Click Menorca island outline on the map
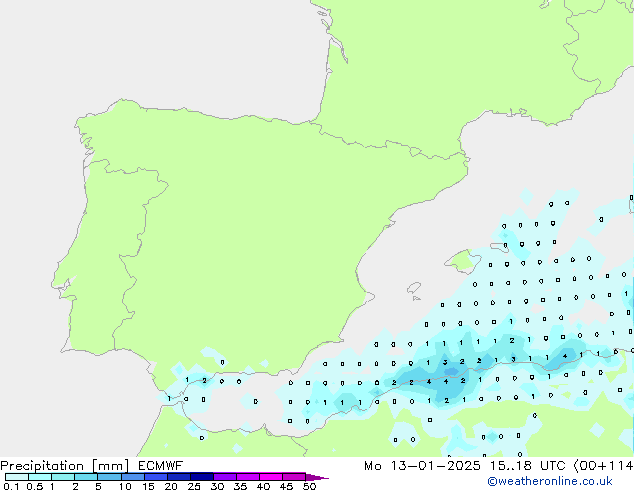The width and height of the screenshot is (634, 490). (x=499, y=247)
